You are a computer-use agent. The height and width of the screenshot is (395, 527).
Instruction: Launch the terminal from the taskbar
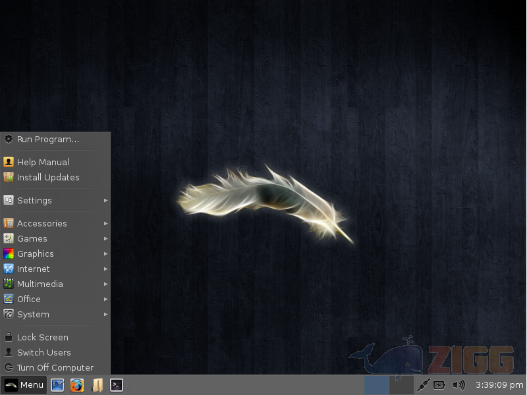[x=116, y=385]
